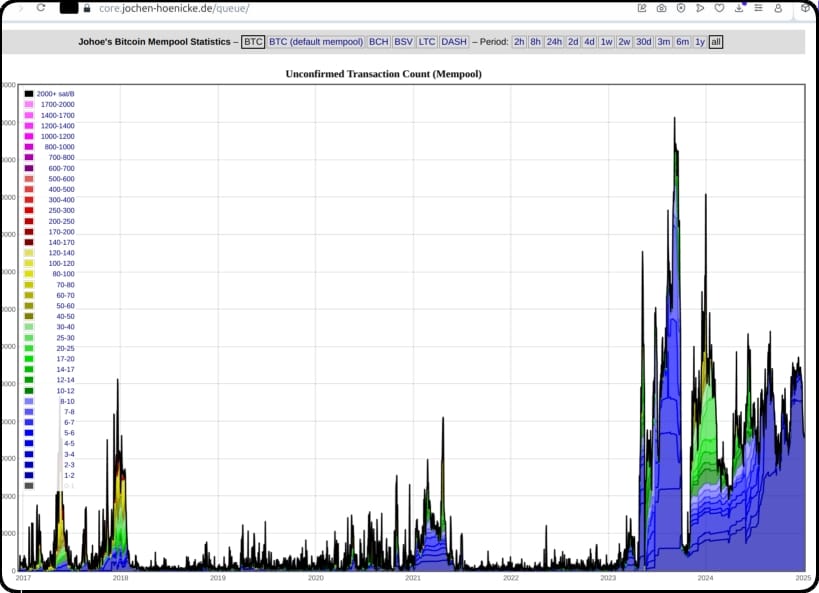Screen dimensions: 819x593
Task: Click the 5-6 blue legend swatch
Action: tap(29, 433)
